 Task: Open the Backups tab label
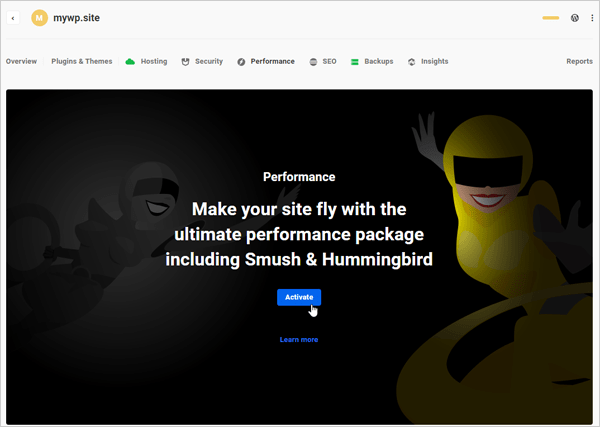click(379, 62)
